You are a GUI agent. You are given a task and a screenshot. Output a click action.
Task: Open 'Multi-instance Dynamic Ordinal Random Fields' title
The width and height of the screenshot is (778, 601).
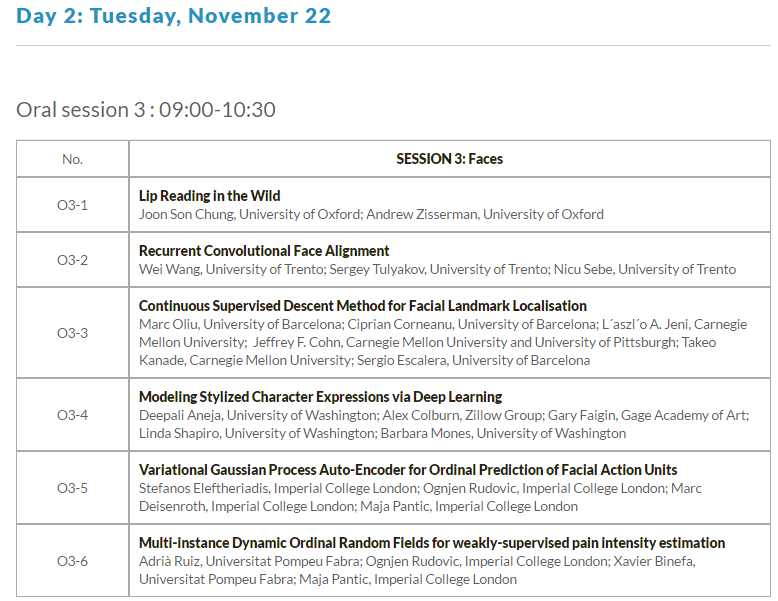[431, 543]
